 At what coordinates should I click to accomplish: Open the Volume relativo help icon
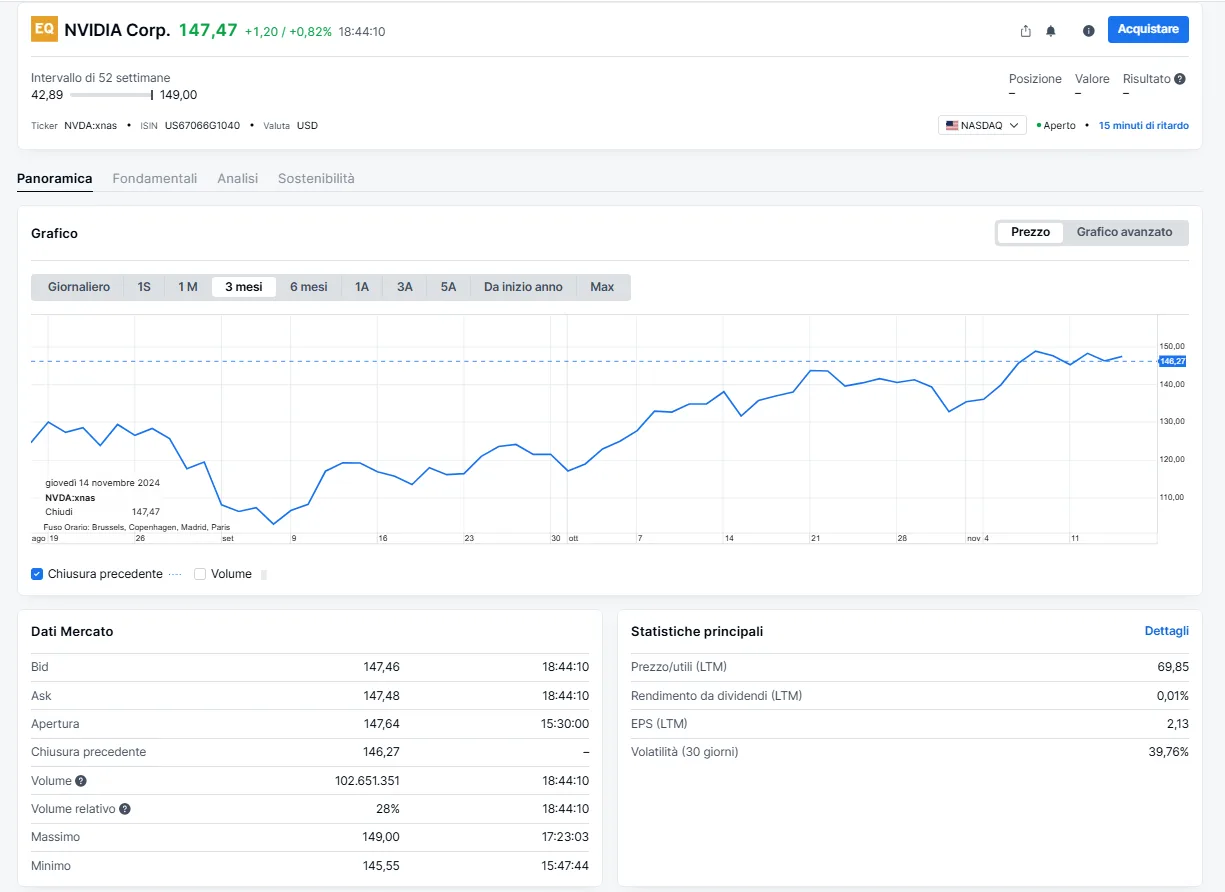[125, 809]
